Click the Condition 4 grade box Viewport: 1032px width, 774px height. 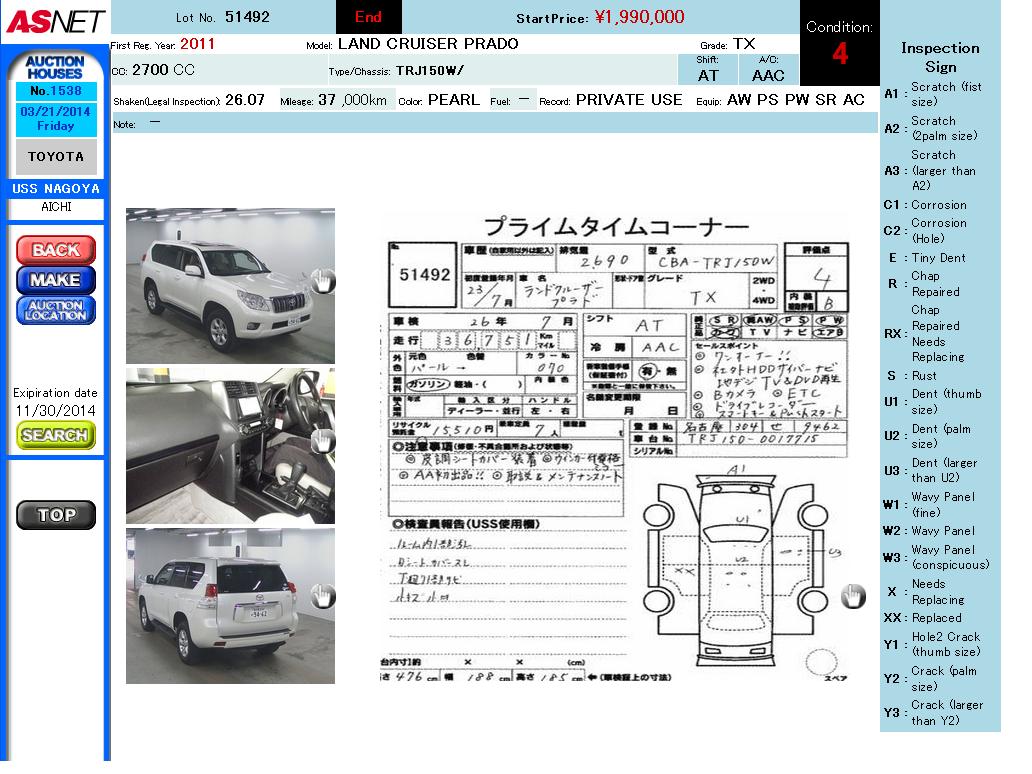[x=839, y=45]
